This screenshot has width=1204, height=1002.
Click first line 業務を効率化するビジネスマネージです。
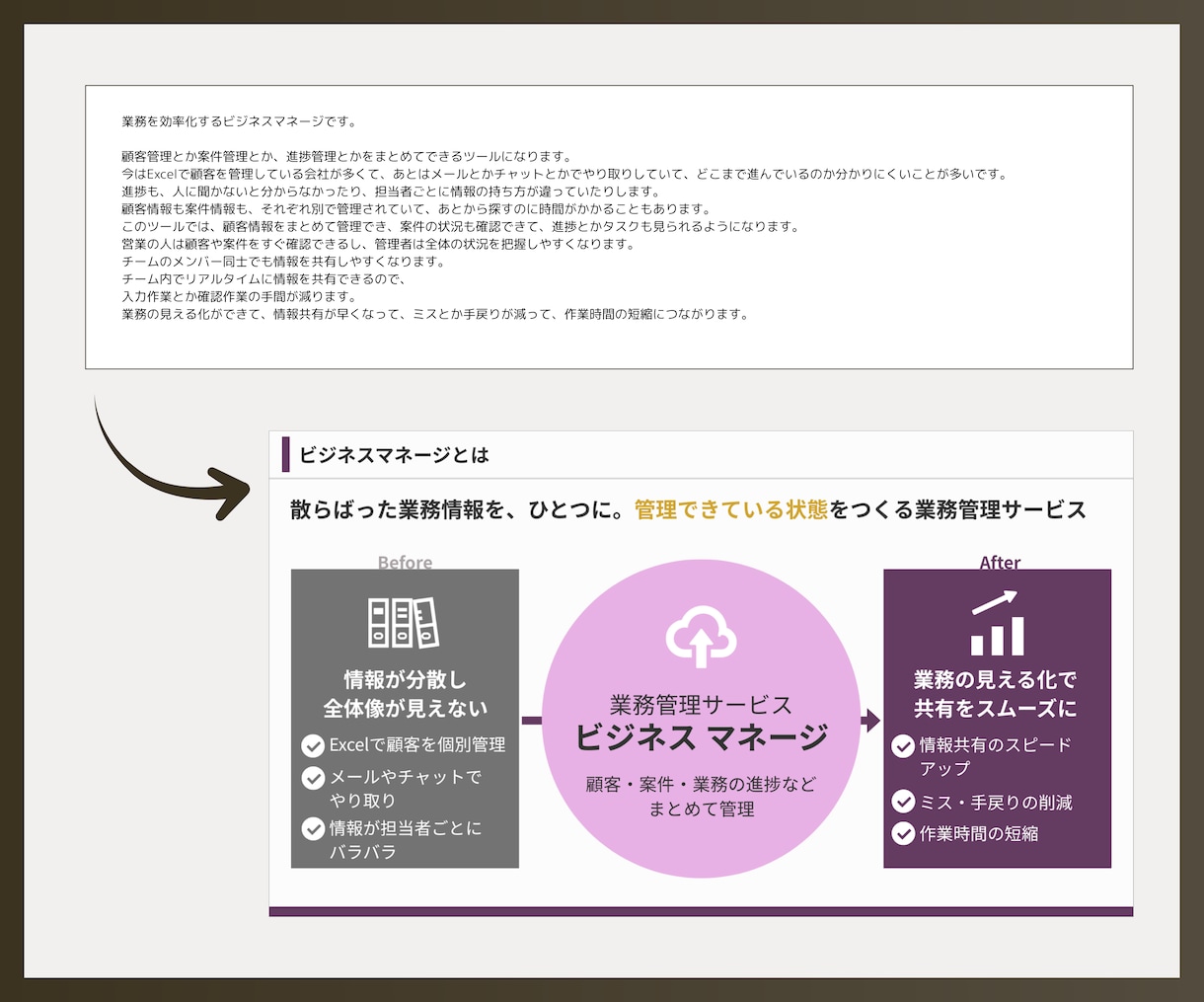click(240, 121)
